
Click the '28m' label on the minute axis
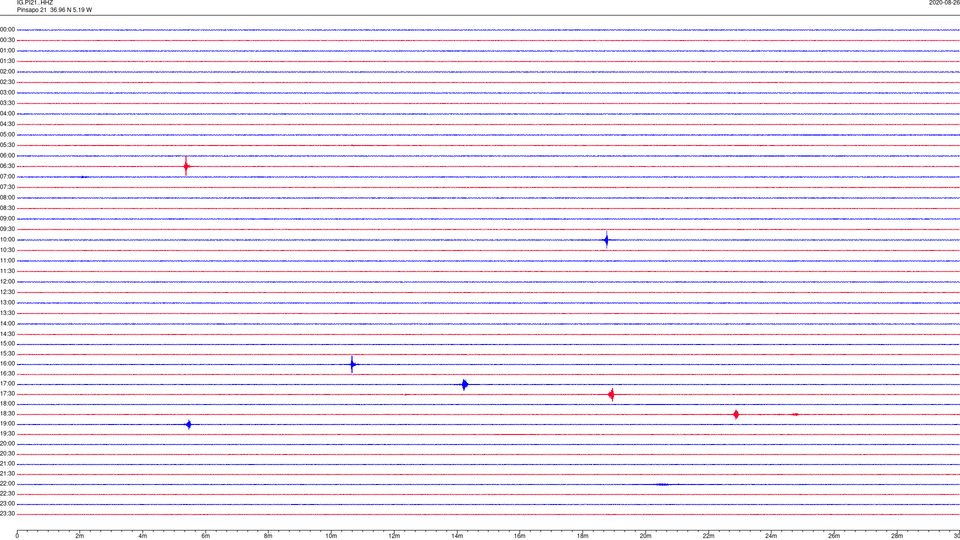[897, 536]
